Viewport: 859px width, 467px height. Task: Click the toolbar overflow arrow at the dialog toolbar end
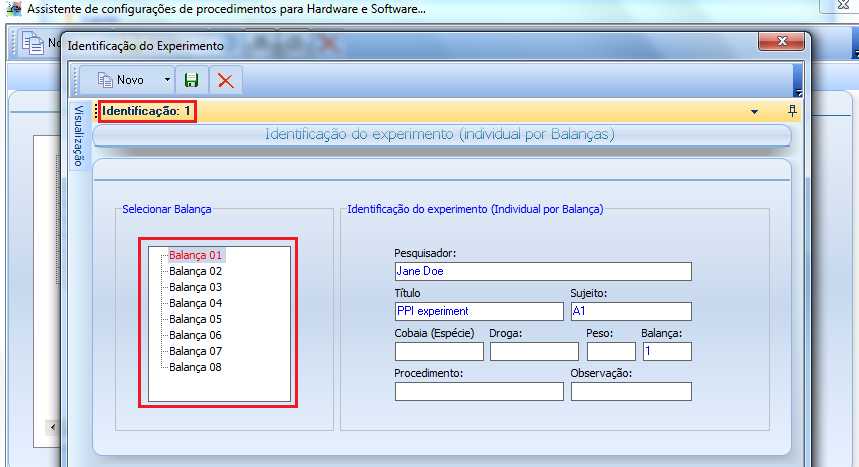point(798,81)
